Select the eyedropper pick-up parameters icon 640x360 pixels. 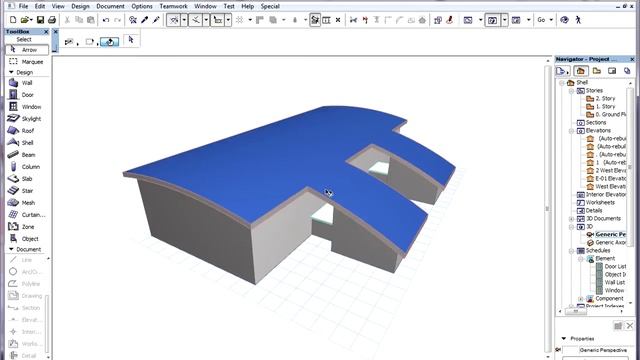144,20
